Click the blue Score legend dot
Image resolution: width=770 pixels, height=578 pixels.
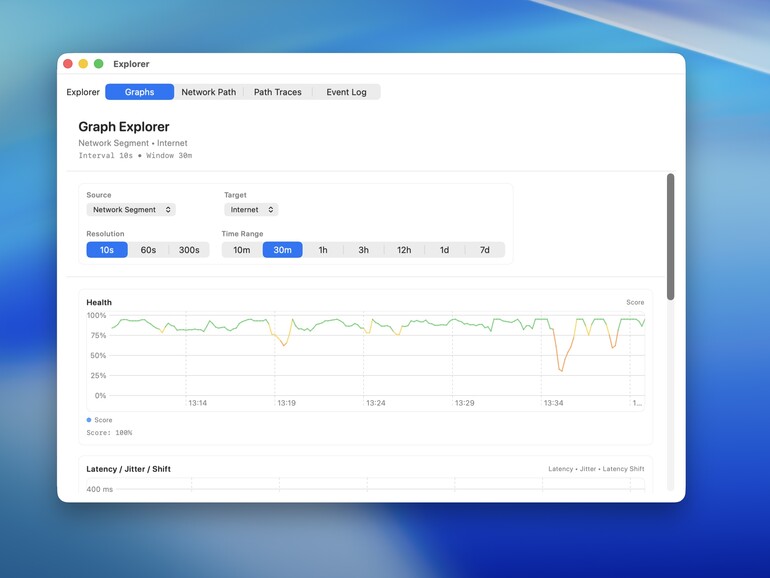[x=89, y=420]
